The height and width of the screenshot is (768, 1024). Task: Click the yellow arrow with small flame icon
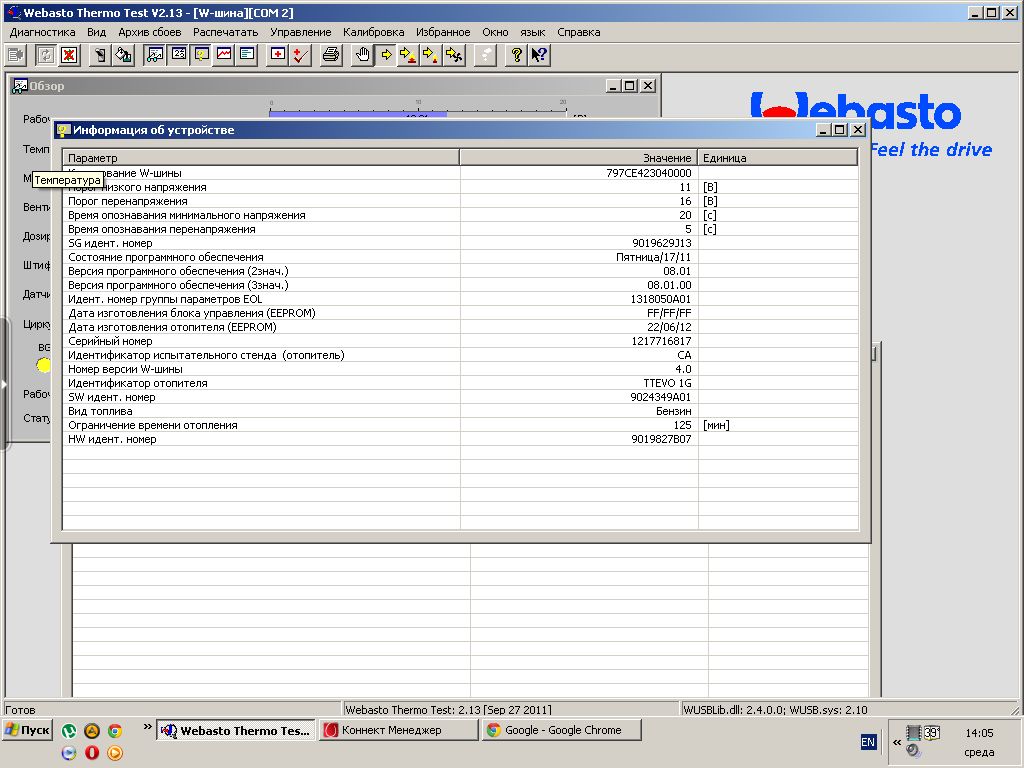click(x=431, y=56)
